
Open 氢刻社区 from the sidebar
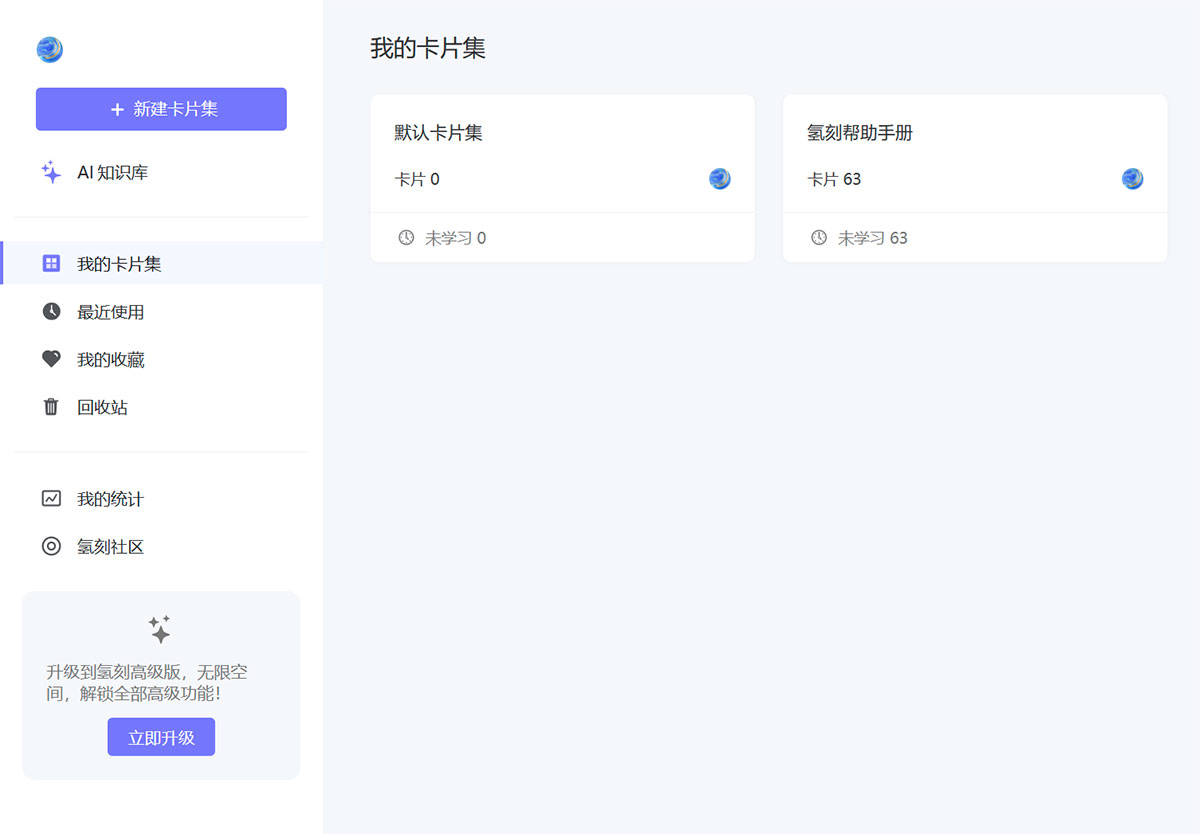click(113, 546)
